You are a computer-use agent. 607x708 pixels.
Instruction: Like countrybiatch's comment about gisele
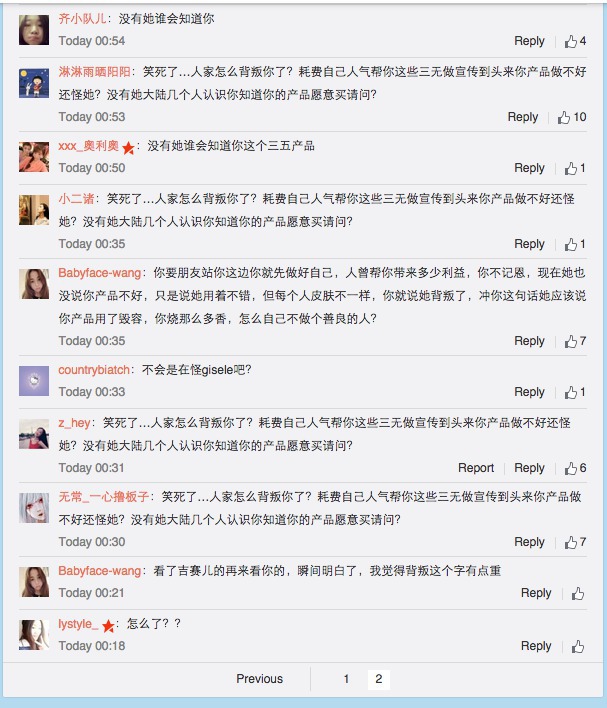tap(571, 392)
